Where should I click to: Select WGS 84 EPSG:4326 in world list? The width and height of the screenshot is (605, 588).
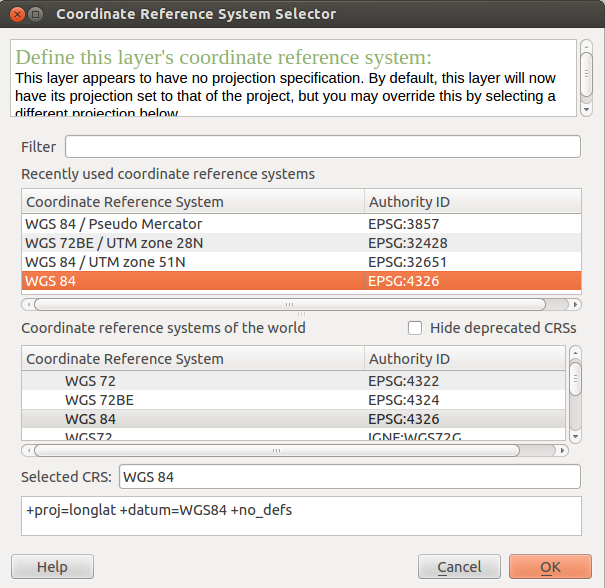tap(294, 419)
